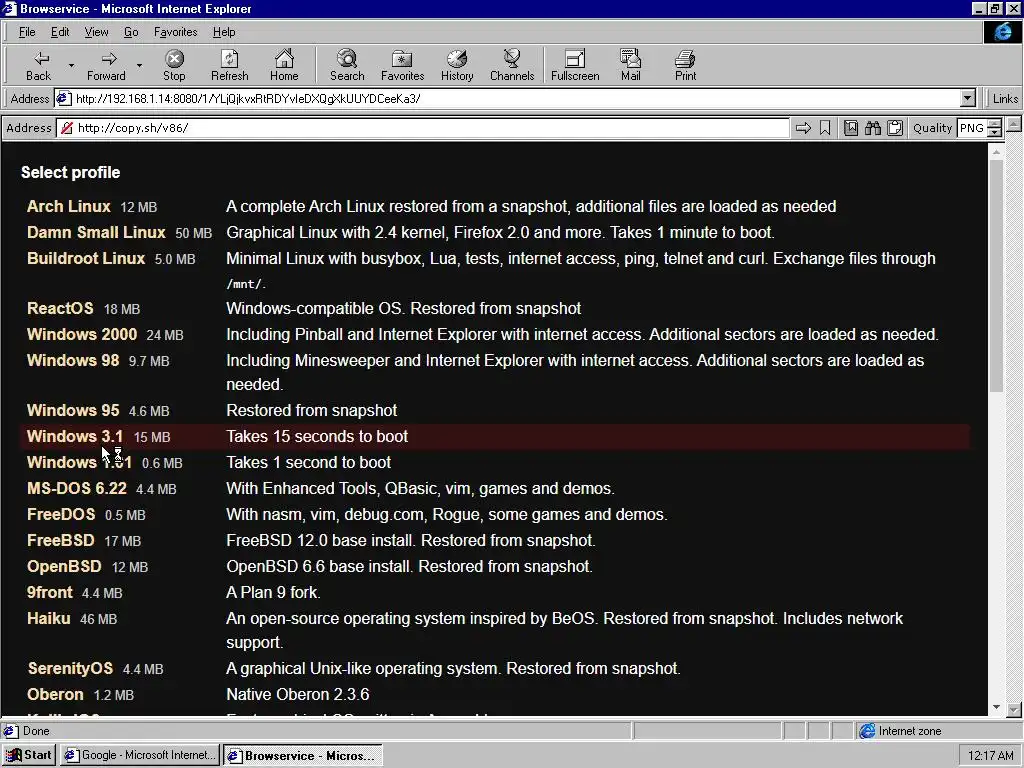
Task: Click the binoculars find icon
Action: pos(873,128)
